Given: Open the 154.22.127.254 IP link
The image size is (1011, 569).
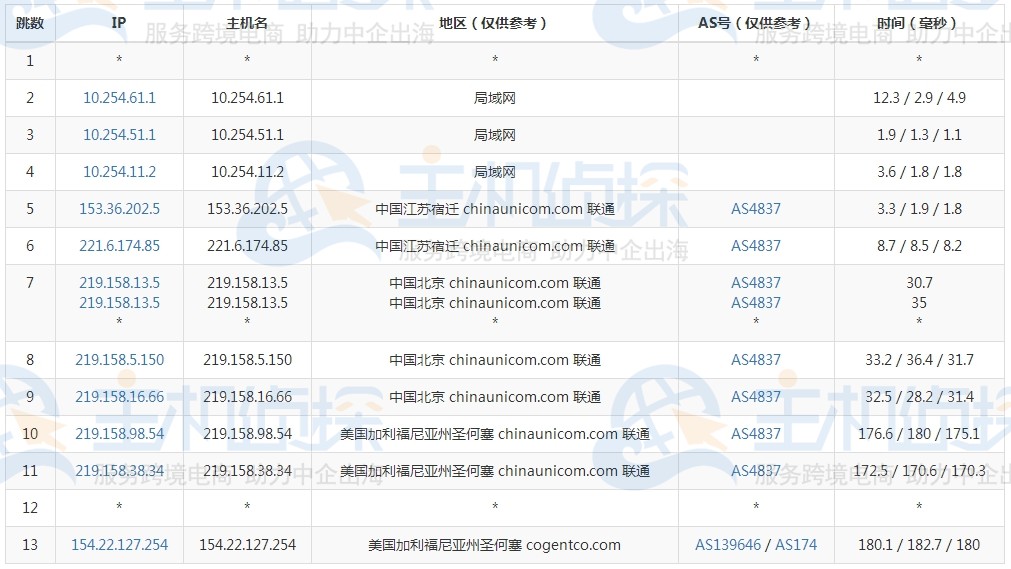Looking at the screenshot, I should click(119, 545).
